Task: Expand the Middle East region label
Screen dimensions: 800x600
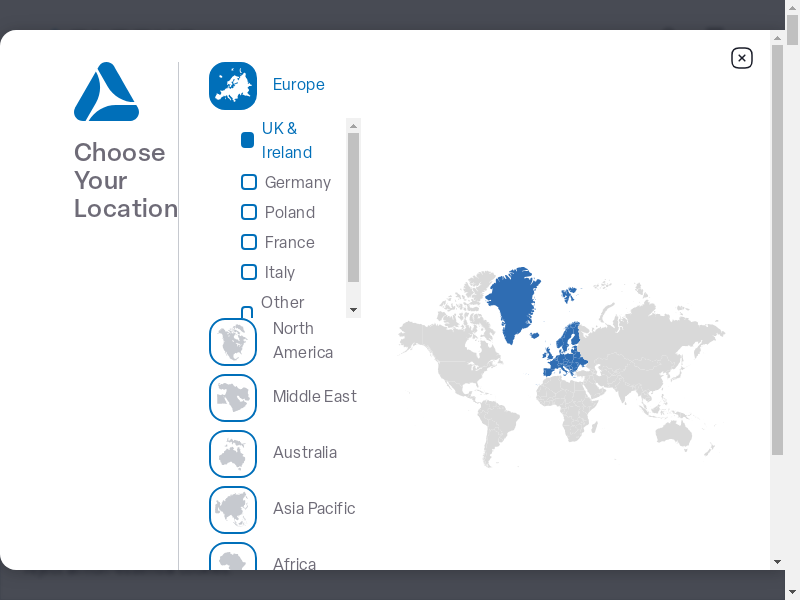Action: [314, 397]
